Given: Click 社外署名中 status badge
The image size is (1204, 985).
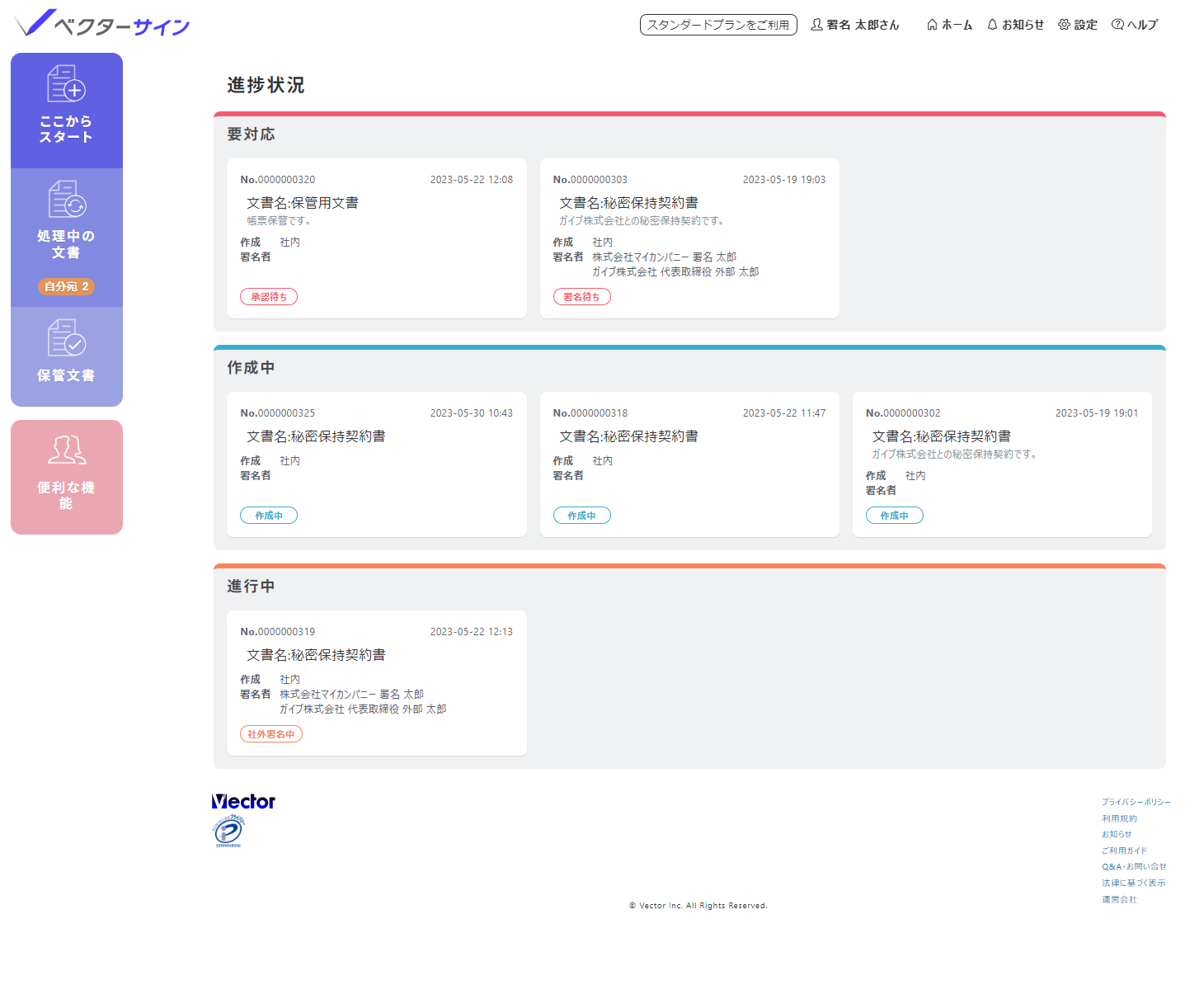Looking at the screenshot, I should 271,734.
